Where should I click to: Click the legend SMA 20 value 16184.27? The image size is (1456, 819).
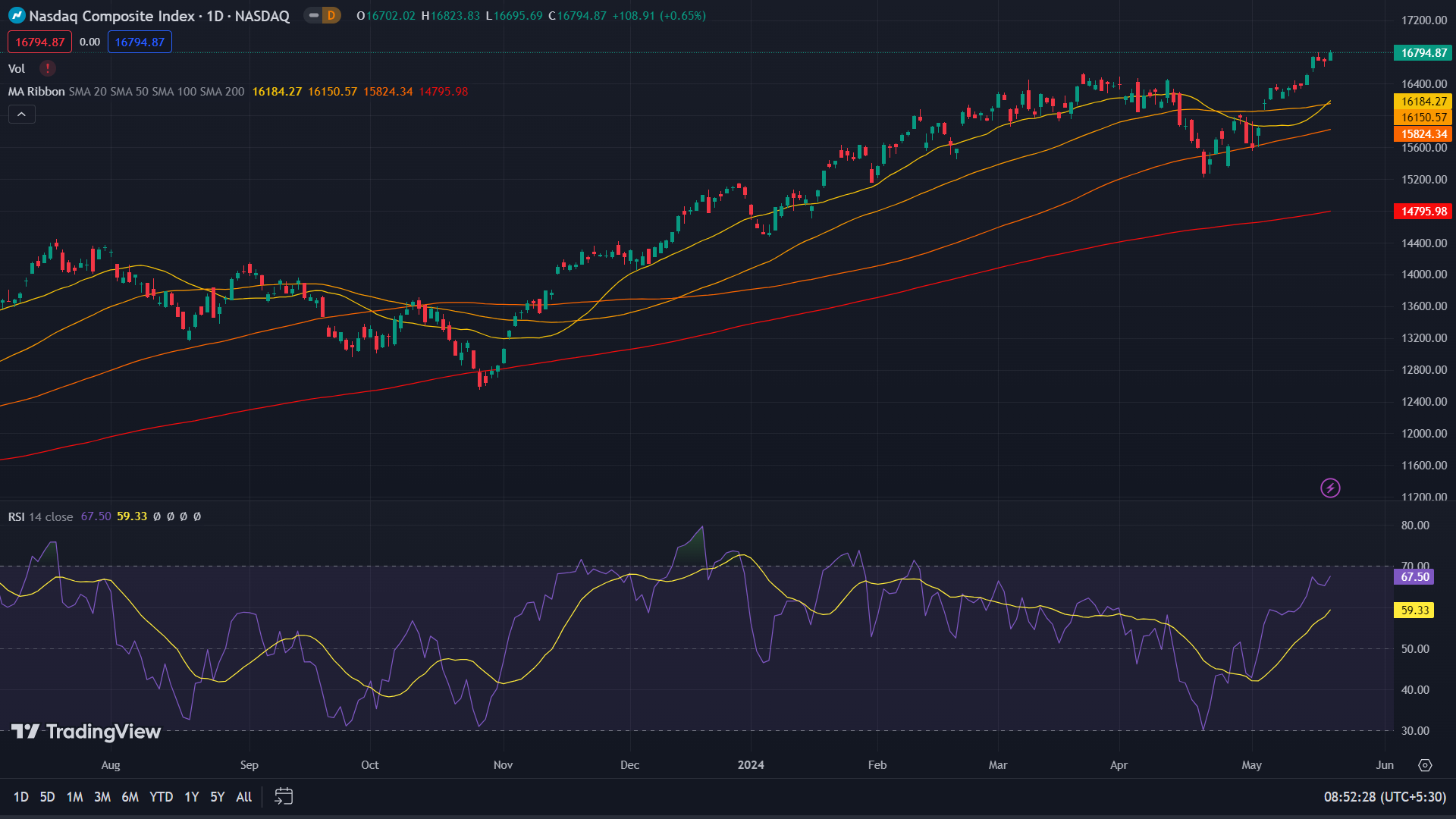[277, 92]
